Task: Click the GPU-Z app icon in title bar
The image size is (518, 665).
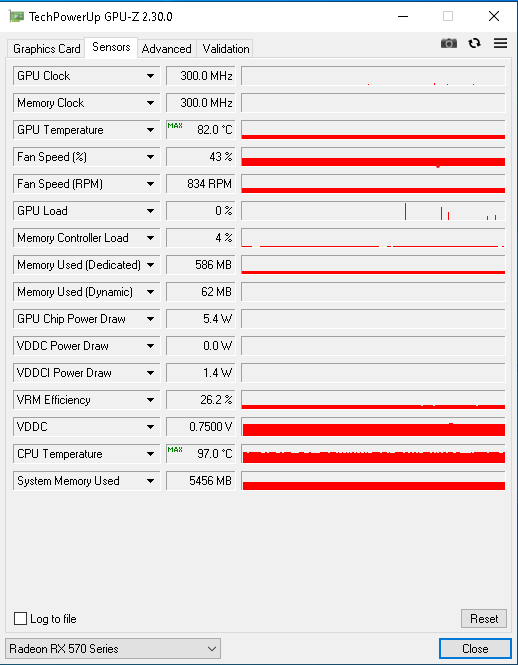Action: [16, 17]
